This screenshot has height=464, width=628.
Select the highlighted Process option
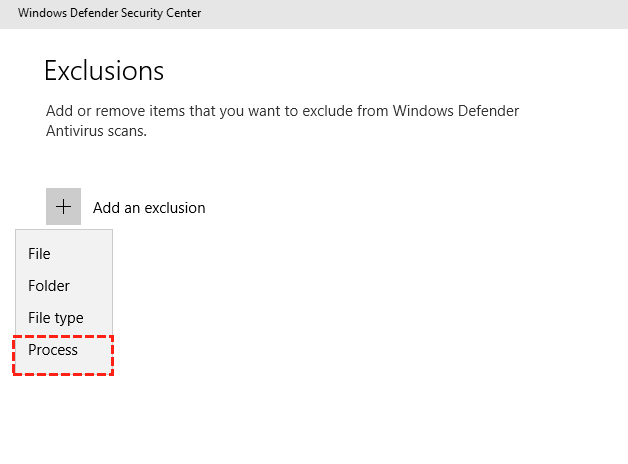tap(53, 351)
